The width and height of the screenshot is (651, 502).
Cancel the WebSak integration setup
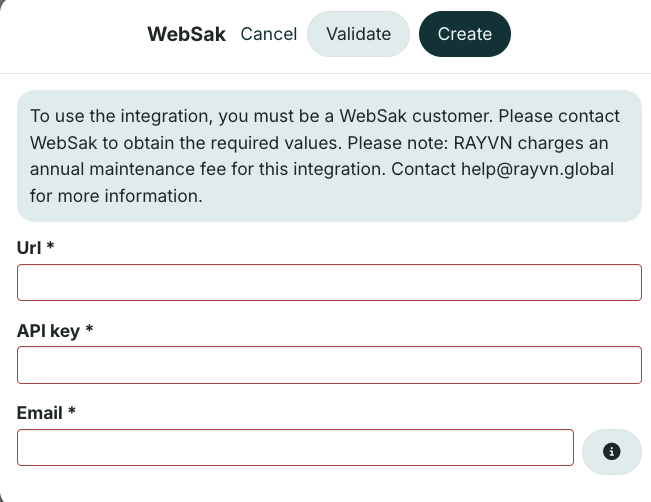pos(269,34)
